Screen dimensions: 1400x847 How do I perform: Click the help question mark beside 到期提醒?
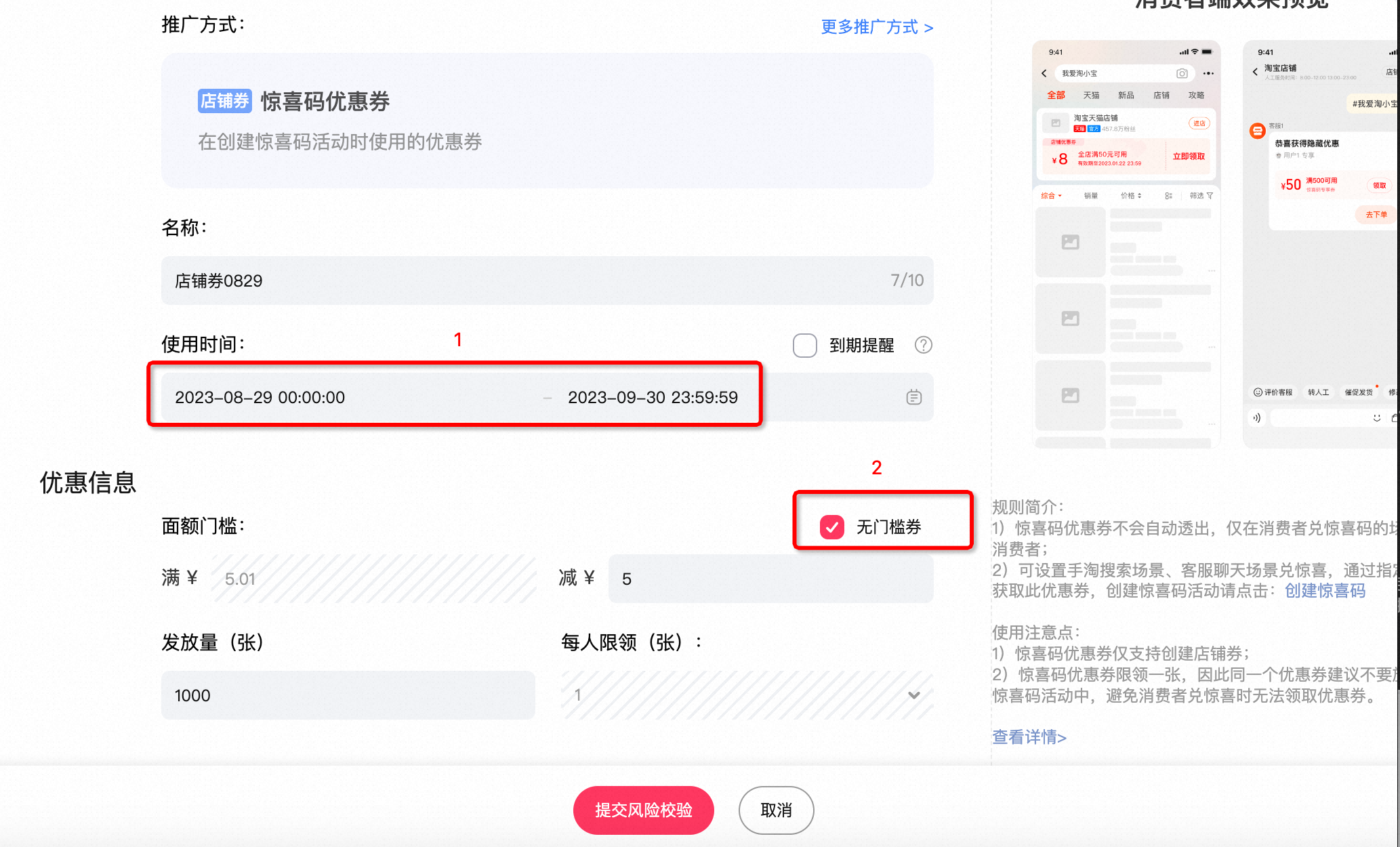(x=923, y=345)
